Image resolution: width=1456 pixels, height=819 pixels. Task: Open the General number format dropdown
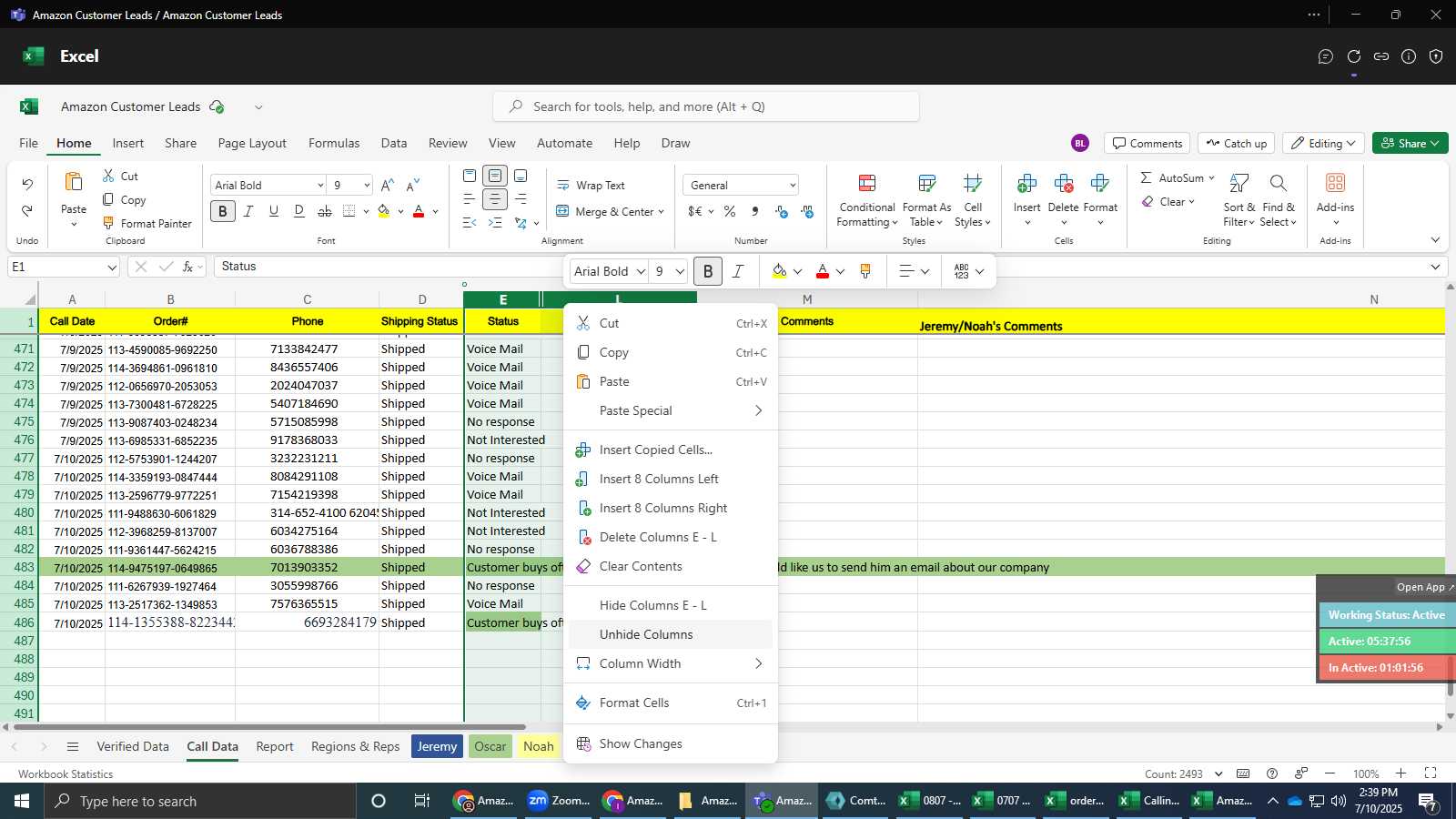[793, 186]
